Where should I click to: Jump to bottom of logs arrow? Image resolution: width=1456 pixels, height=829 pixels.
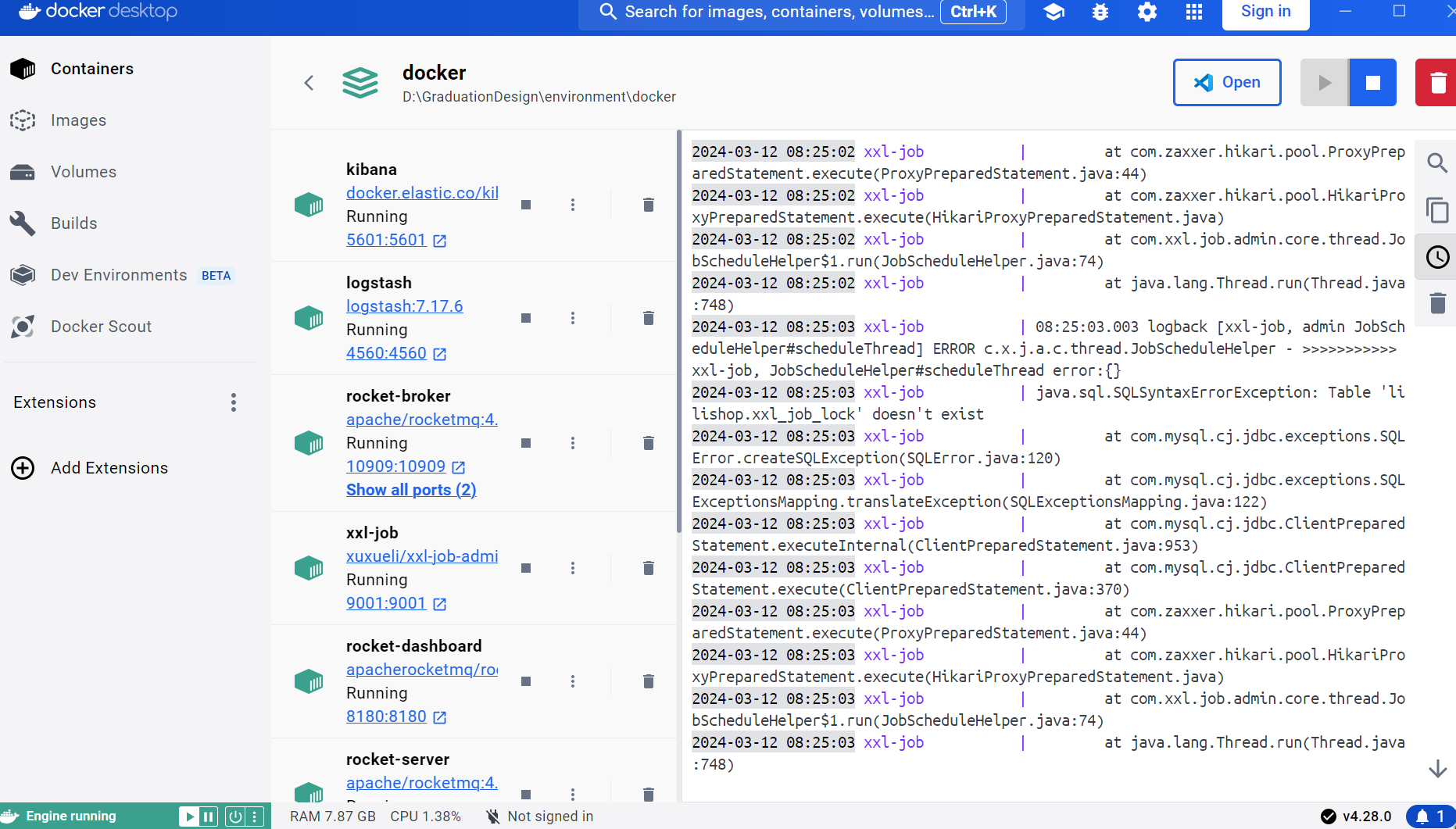1437,769
